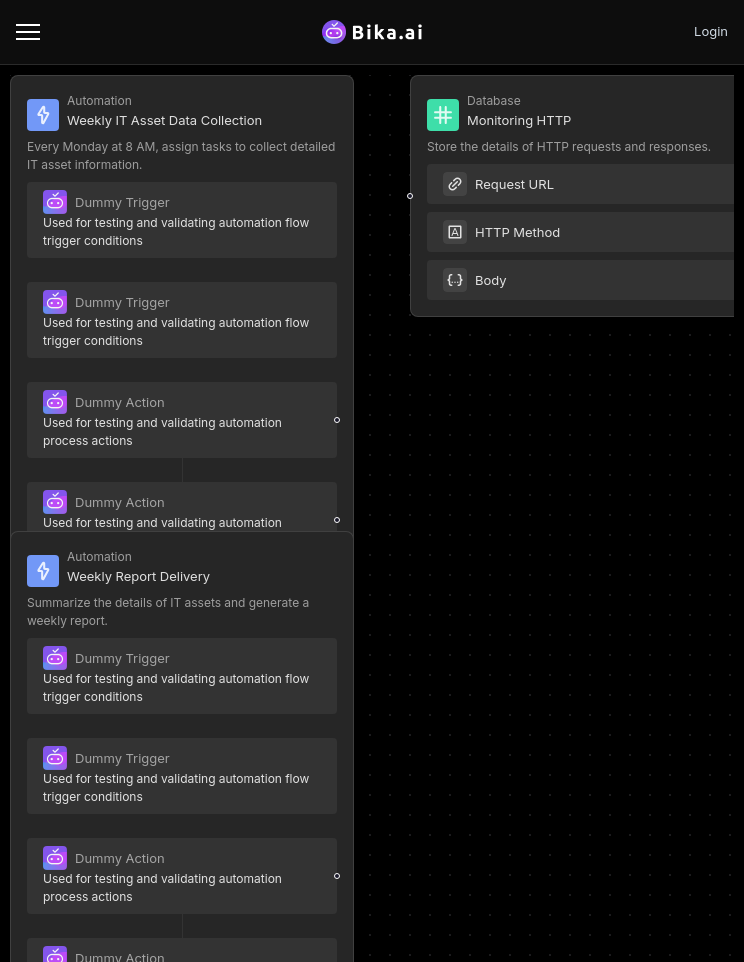
Task: Click connector dot on Dummy Action in Weekly Report Delivery
Action: 337,876
